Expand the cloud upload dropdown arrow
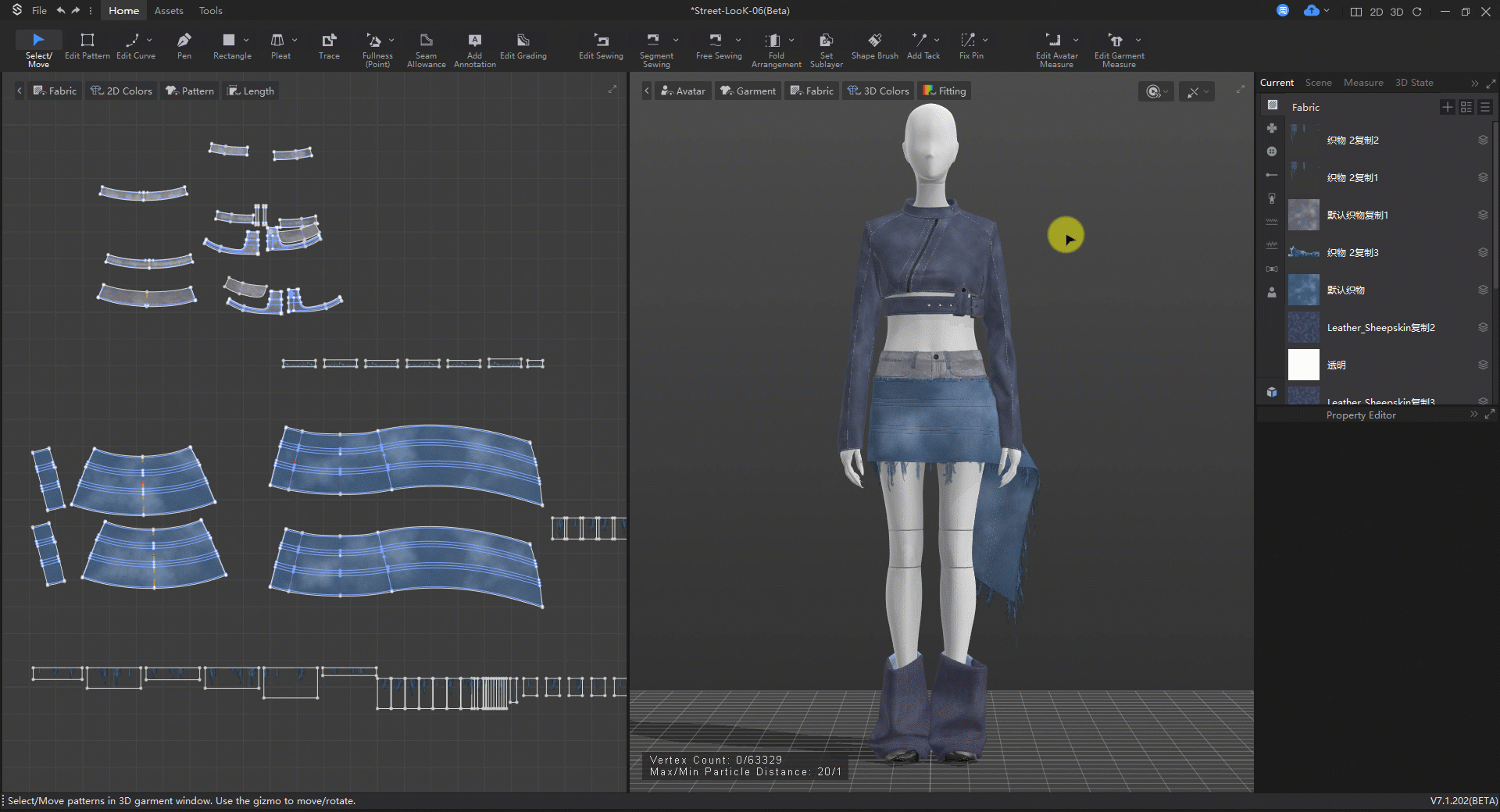Image resolution: width=1500 pixels, height=812 pixels. (x=1327, y=11)
